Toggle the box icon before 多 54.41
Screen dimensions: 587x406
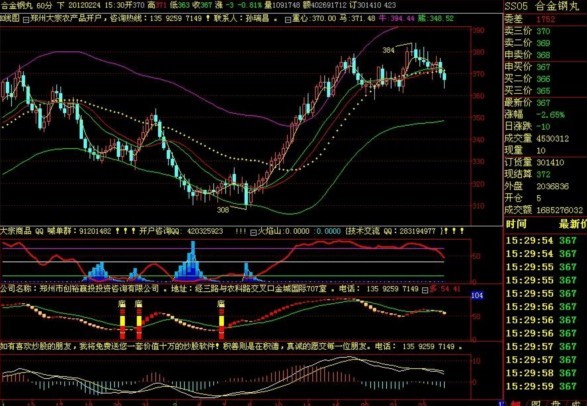[425, 290]
